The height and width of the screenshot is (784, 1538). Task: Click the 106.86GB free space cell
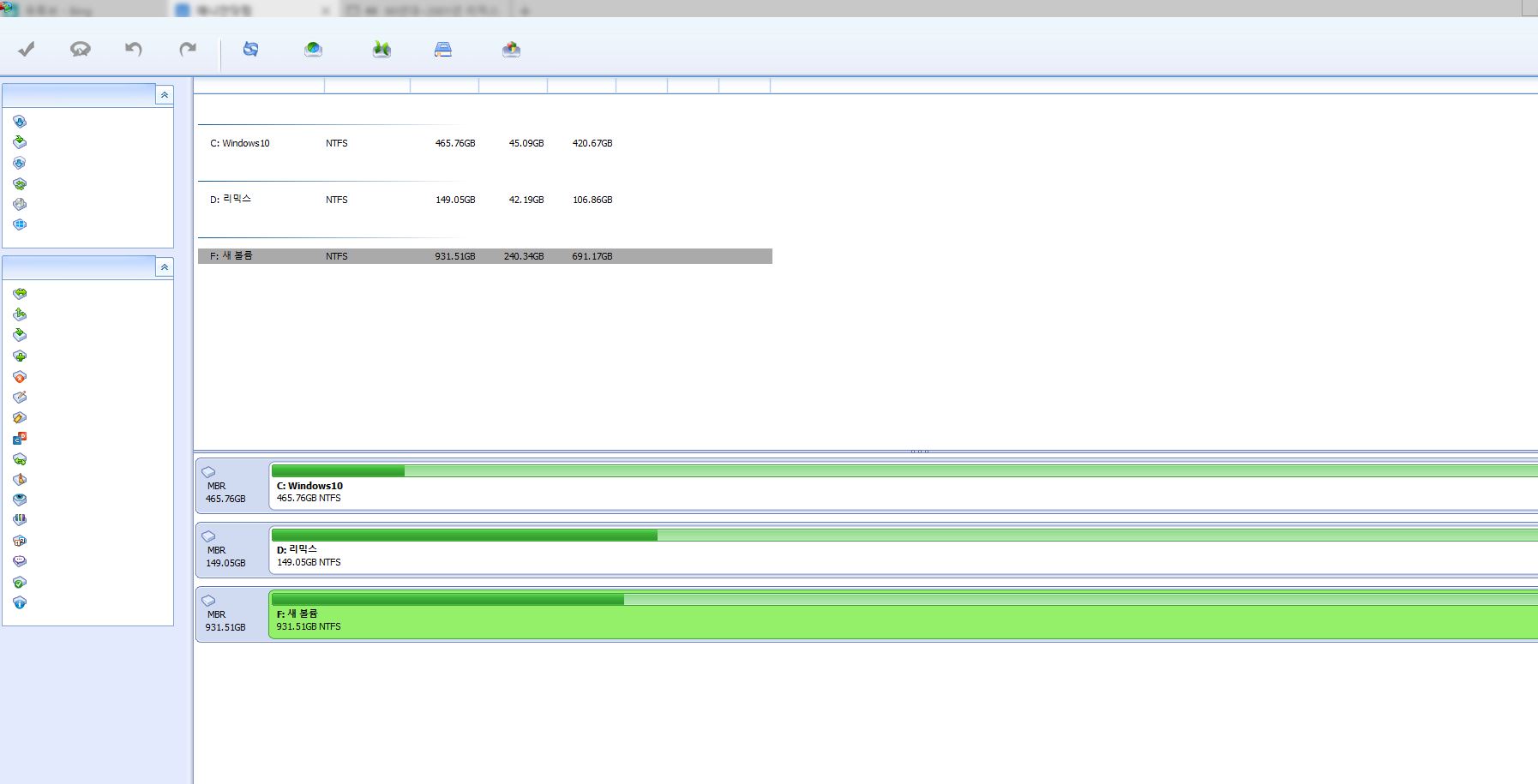(592, 200)
